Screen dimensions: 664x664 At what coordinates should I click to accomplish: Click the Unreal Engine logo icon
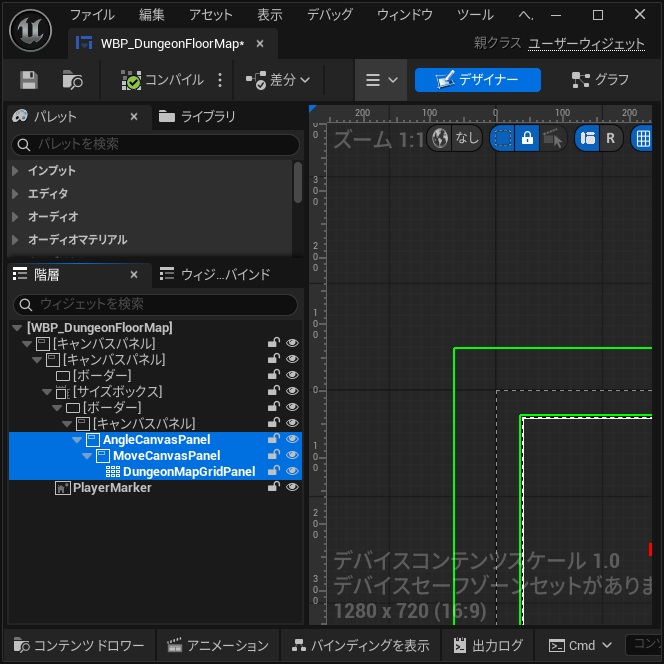coord(31,30)
